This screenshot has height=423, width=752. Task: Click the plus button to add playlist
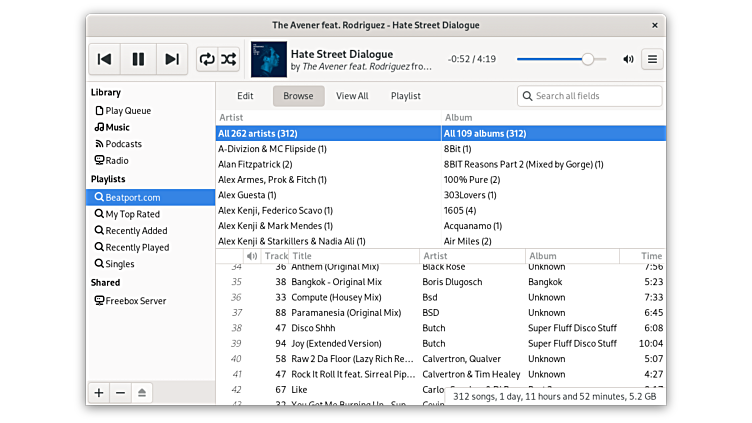99,393
